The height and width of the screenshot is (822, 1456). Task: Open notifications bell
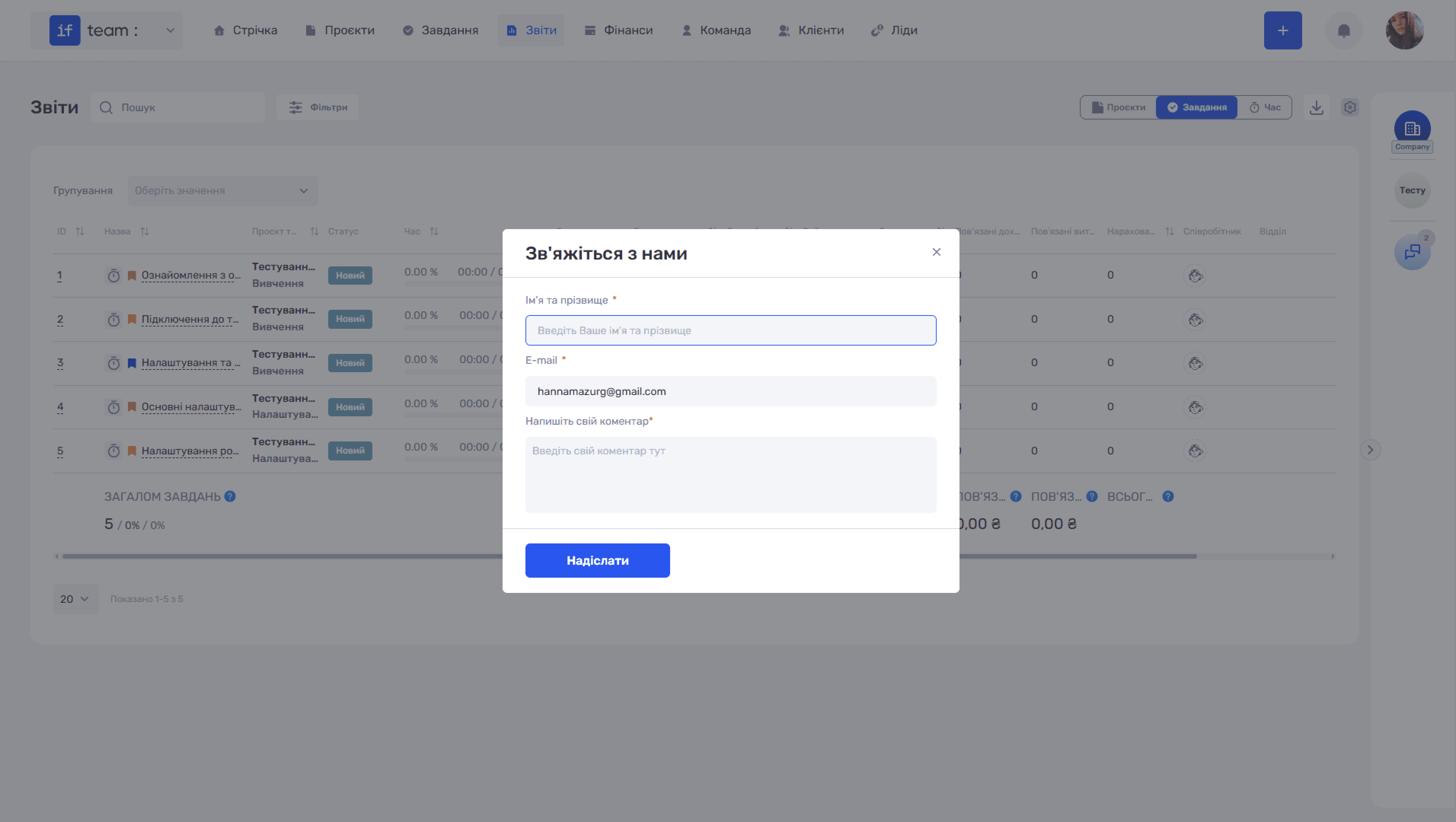[x=1344, y=30]
